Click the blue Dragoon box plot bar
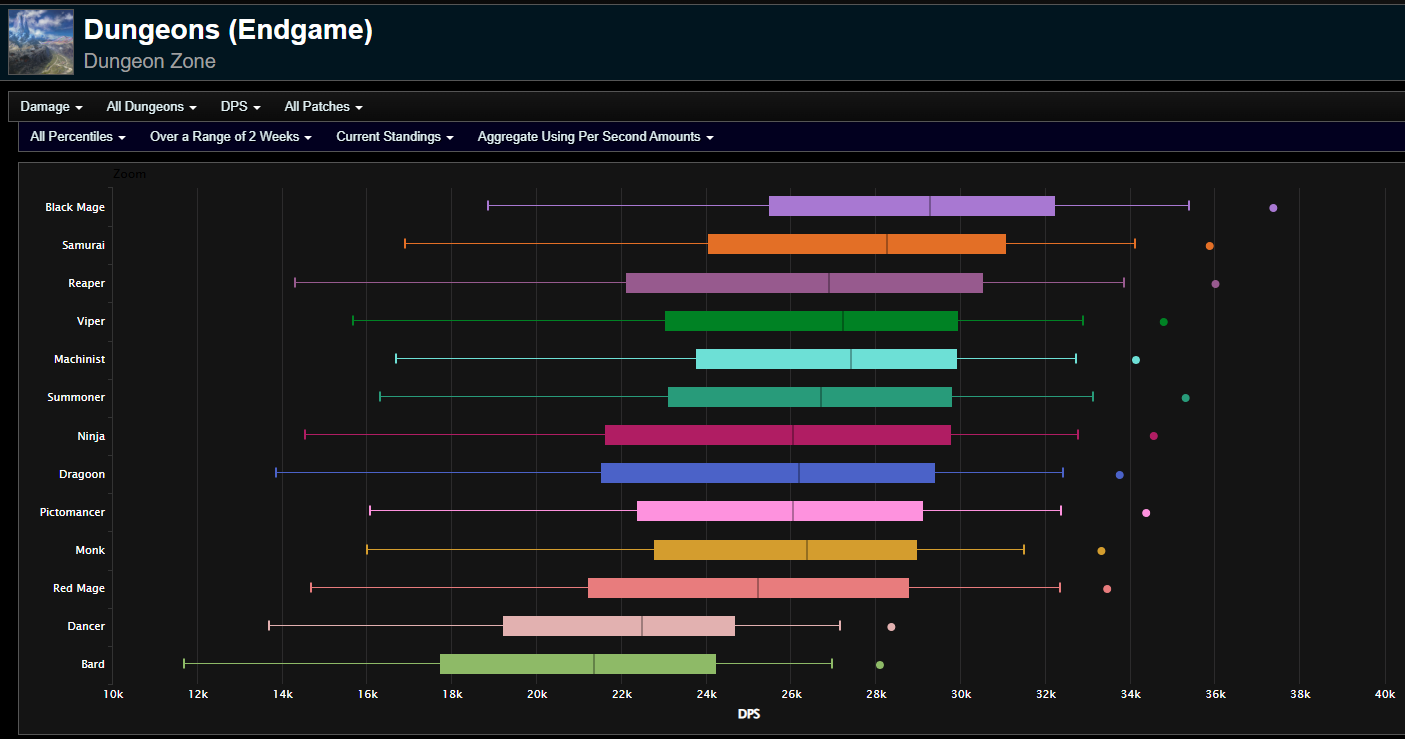This screenshot has width=1405, height=739. pos(768,473)
